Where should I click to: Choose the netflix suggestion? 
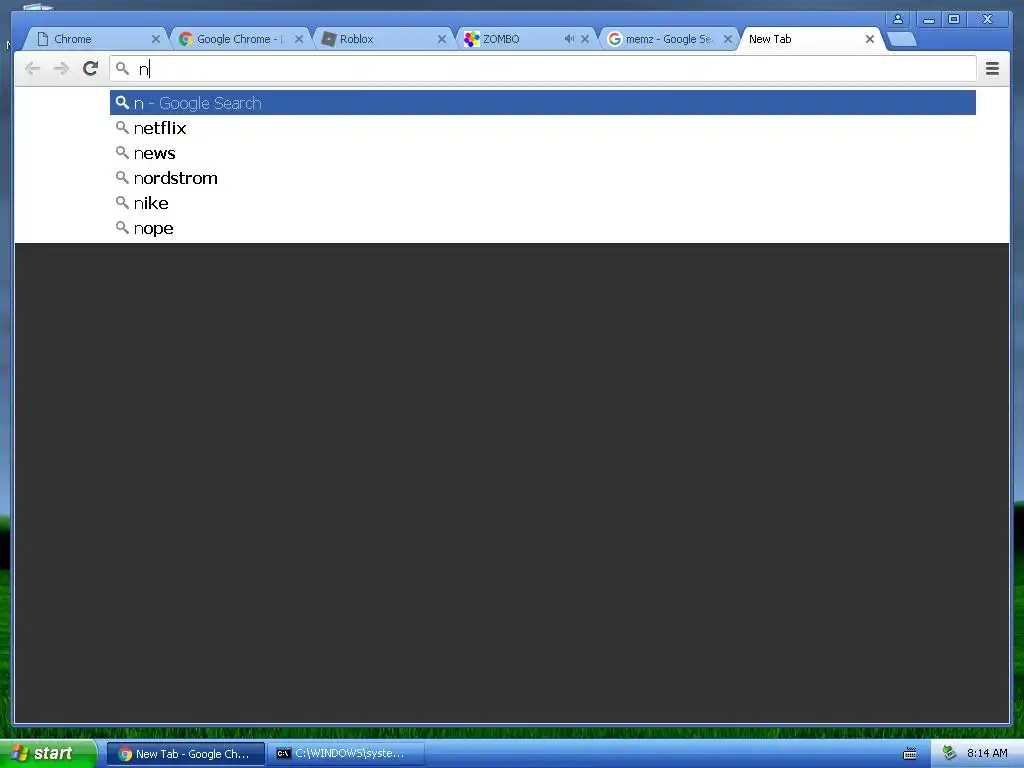(x=543, y=128)
